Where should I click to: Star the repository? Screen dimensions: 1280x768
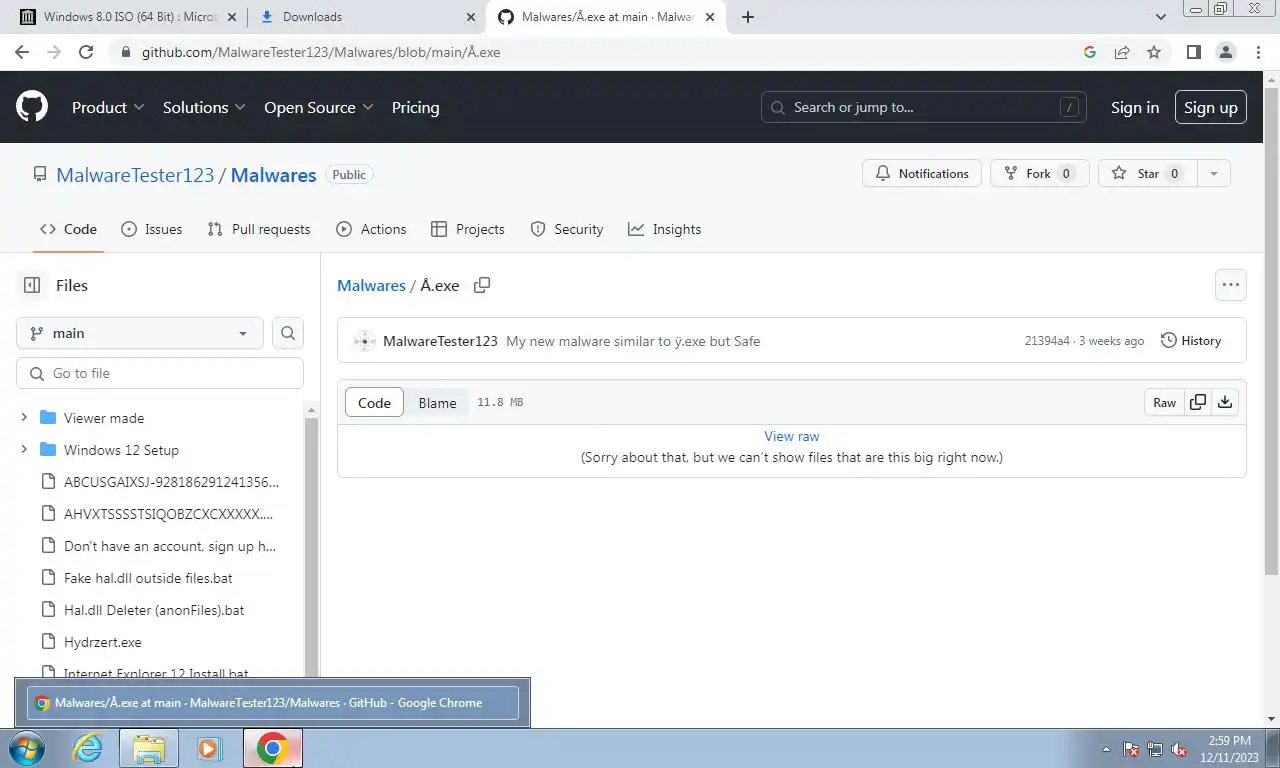tap(1148, 173)
